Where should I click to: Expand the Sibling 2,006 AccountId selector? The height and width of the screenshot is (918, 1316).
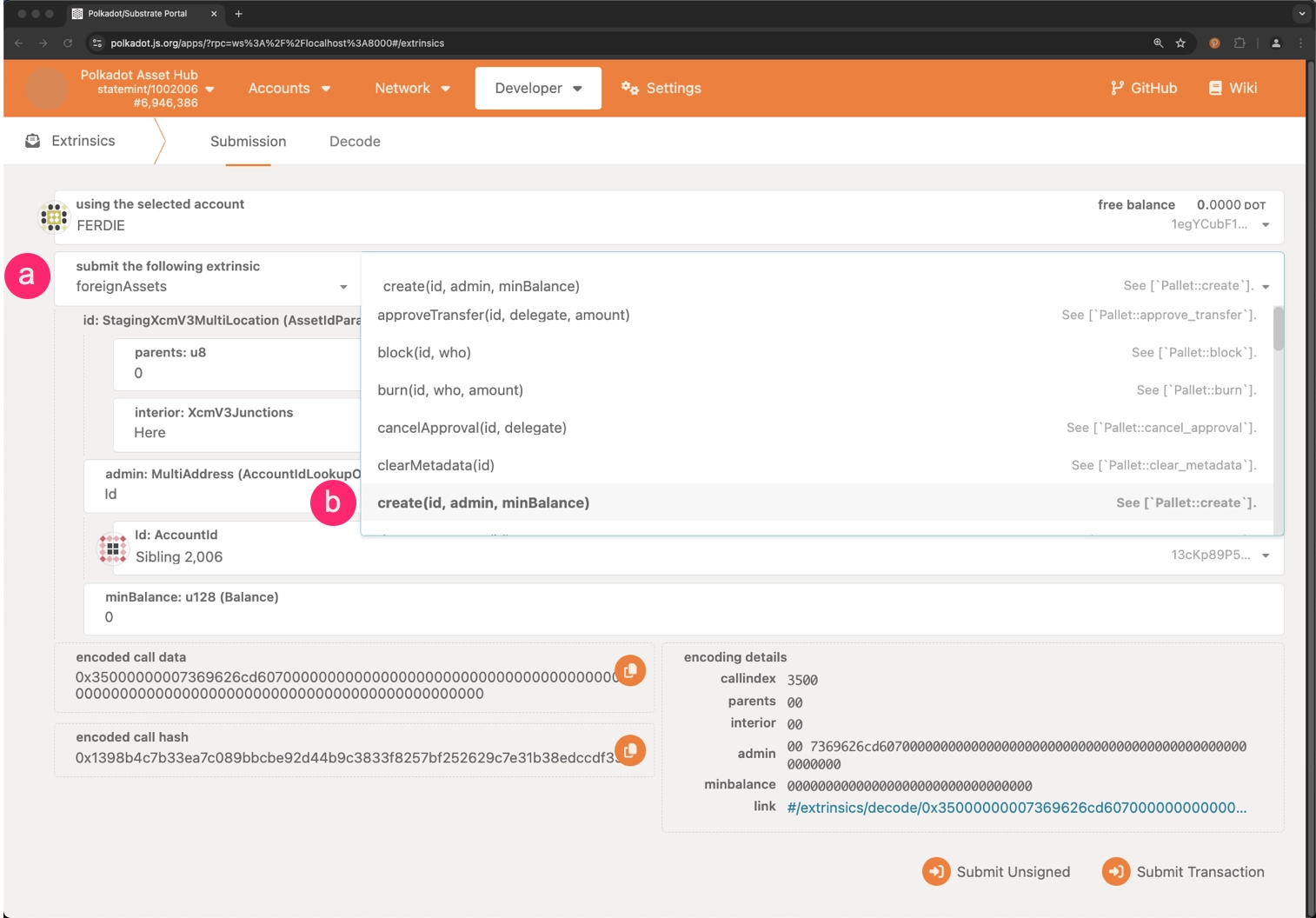pos(1266,555)
